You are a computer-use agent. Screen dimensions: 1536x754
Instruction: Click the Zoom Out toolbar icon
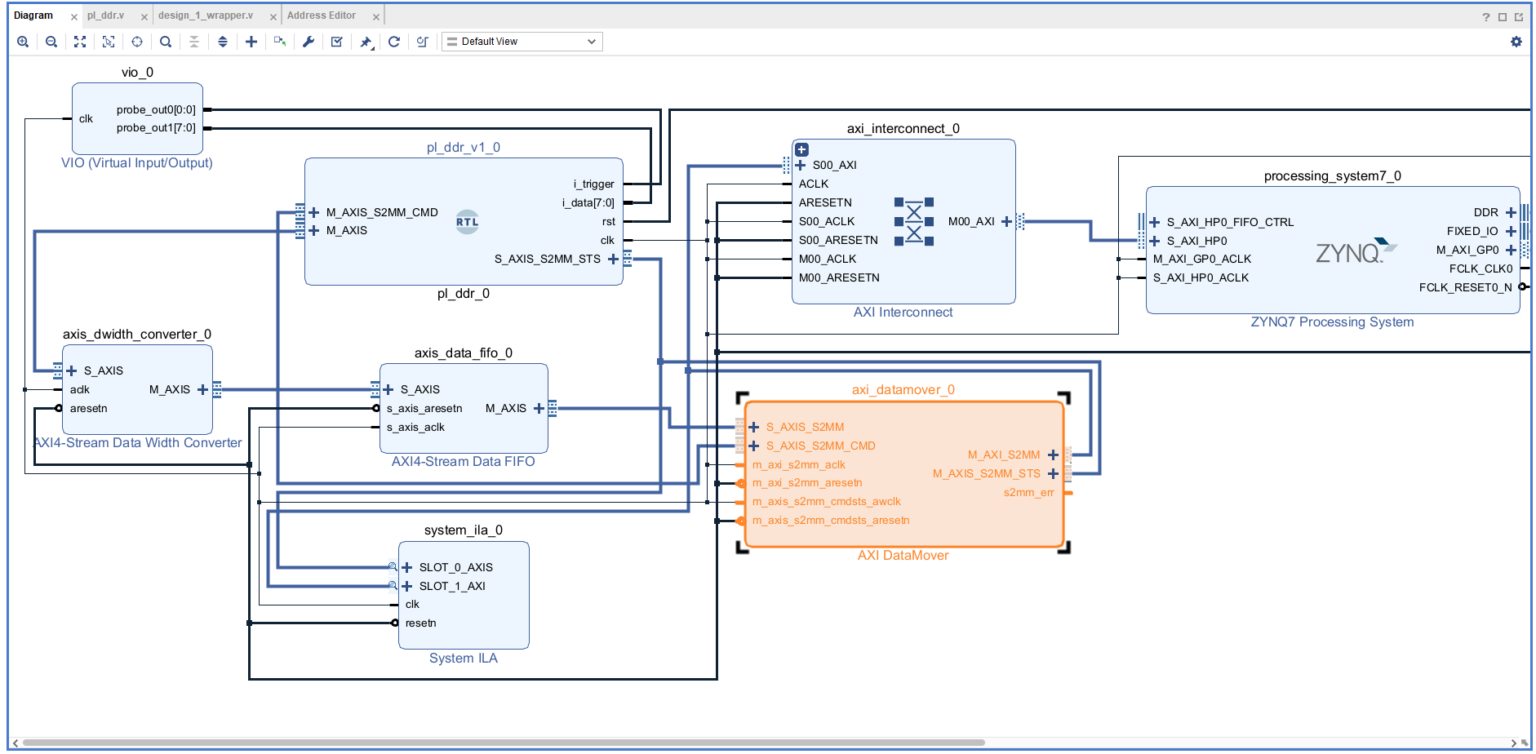point(51,42)
